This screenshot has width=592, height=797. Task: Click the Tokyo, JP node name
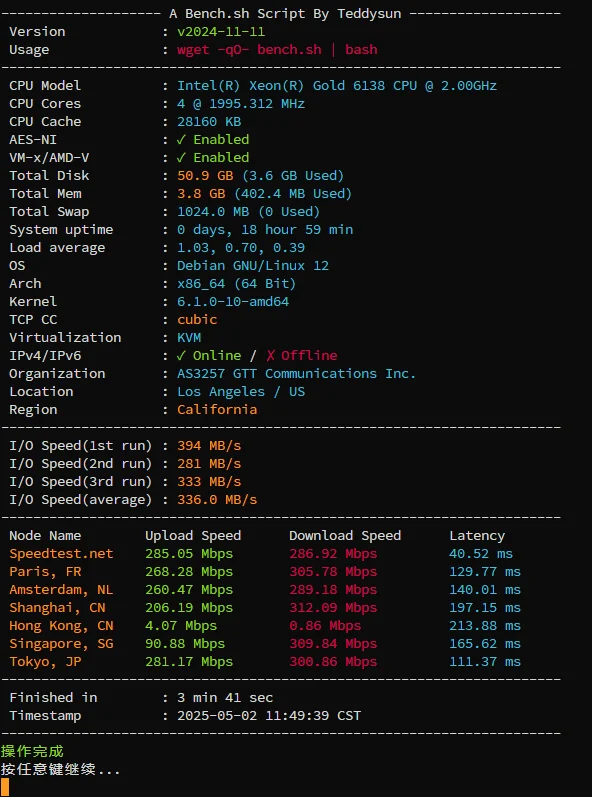click(45, 662)
